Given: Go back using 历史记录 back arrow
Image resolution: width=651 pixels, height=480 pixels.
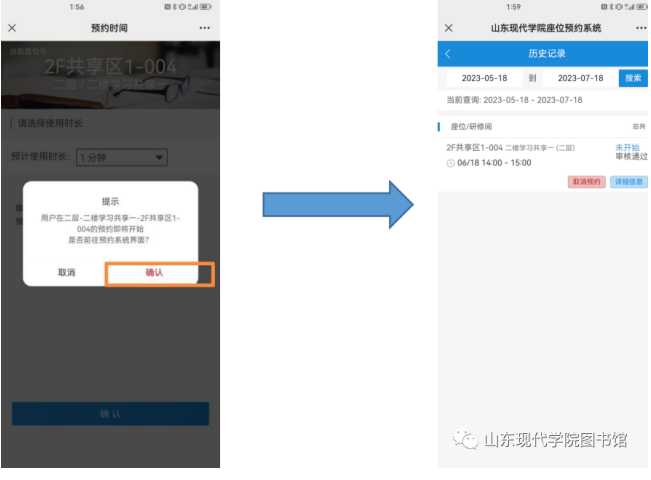Looking at the screenshot, I should 448,54.
